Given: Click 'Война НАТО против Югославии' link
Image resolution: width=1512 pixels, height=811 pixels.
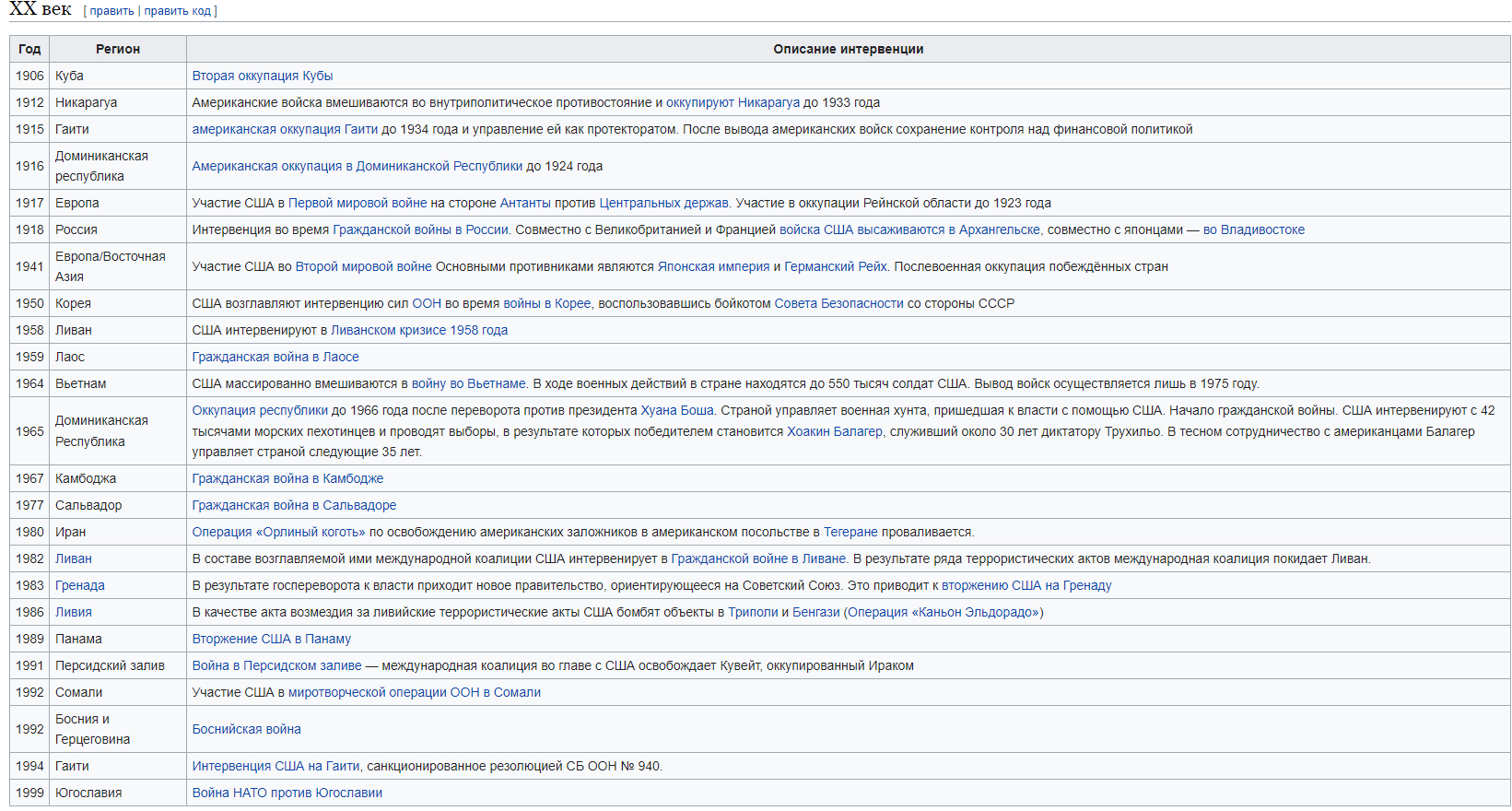Looking at the screenshot, I should 287,793.
